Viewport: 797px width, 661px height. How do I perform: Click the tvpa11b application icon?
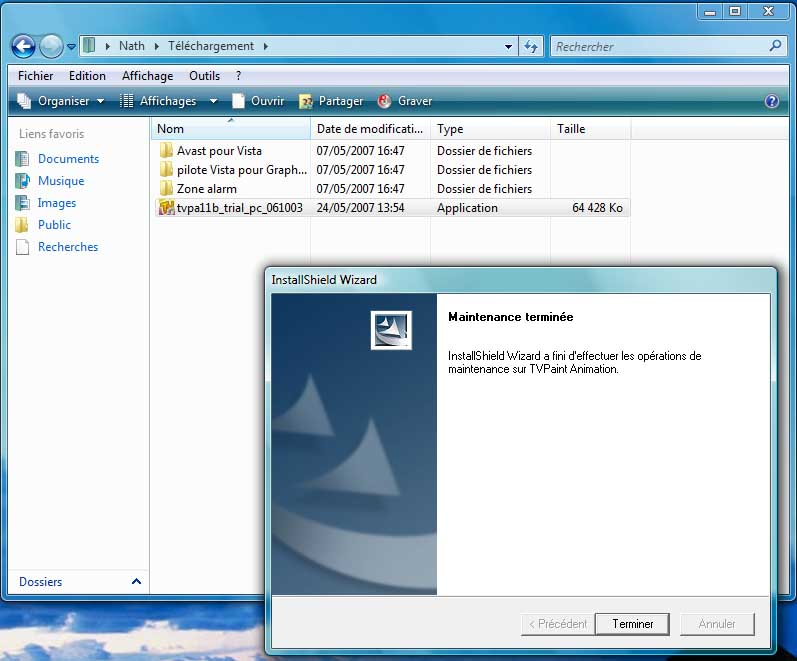pos(166,207)
